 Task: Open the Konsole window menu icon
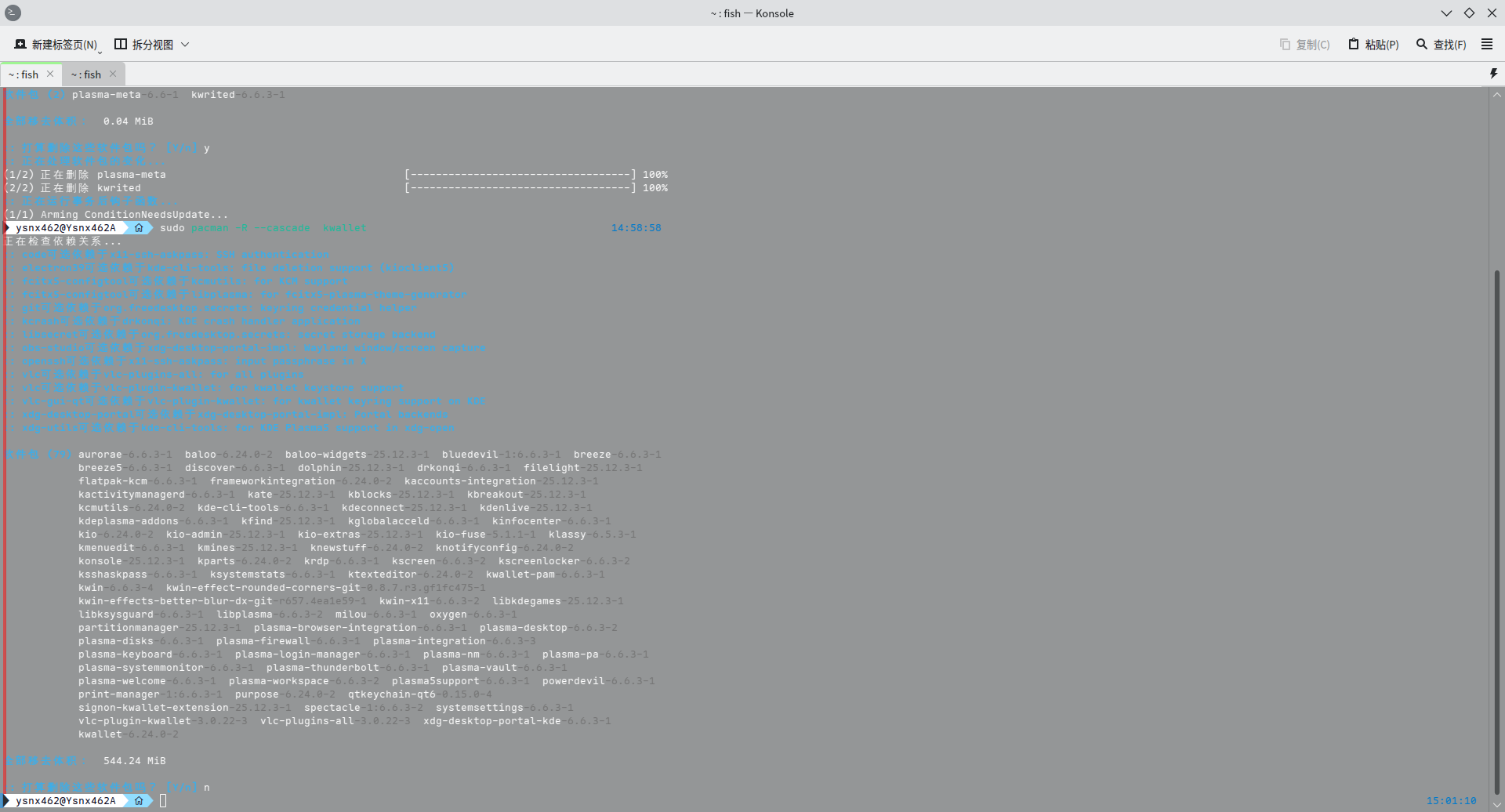[13, 13]
